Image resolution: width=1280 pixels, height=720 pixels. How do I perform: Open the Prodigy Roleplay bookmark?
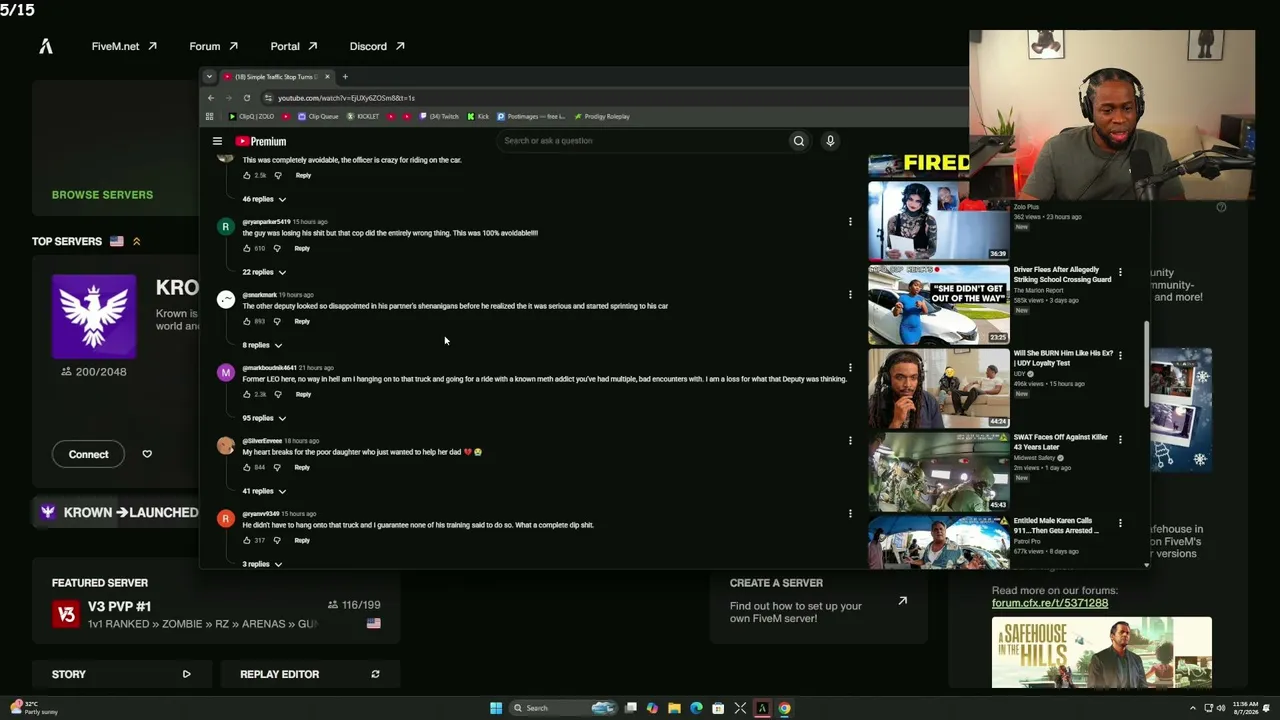point(602,116)
